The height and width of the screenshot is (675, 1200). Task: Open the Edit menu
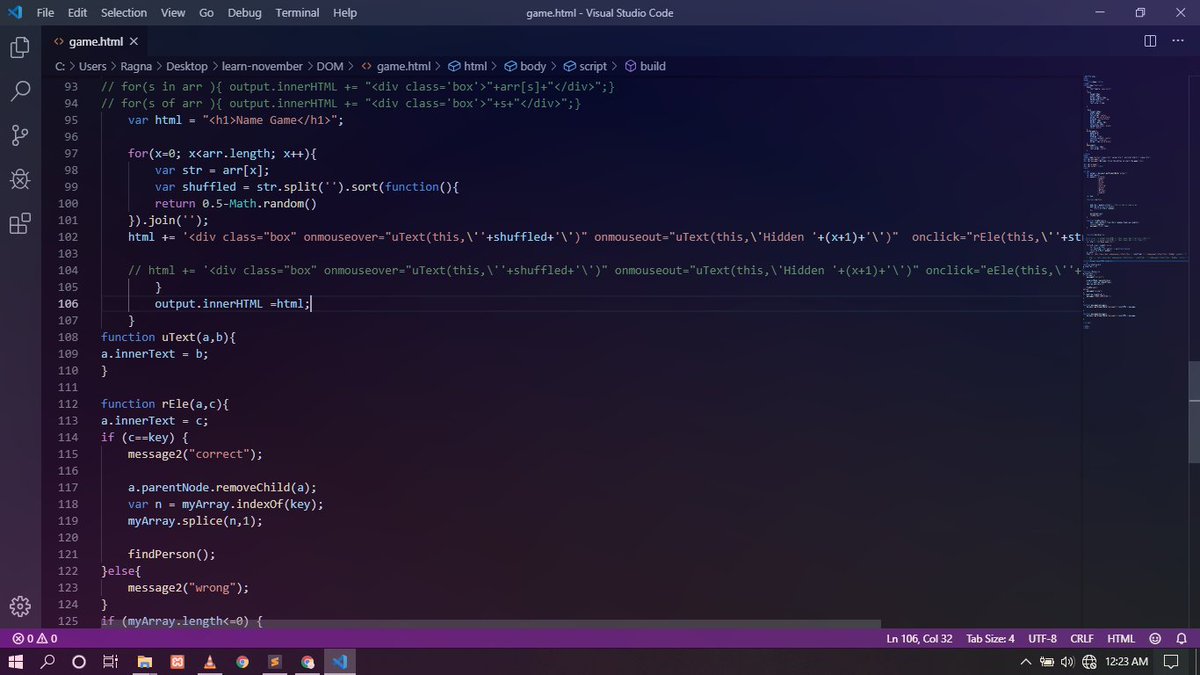click(78, 13)
